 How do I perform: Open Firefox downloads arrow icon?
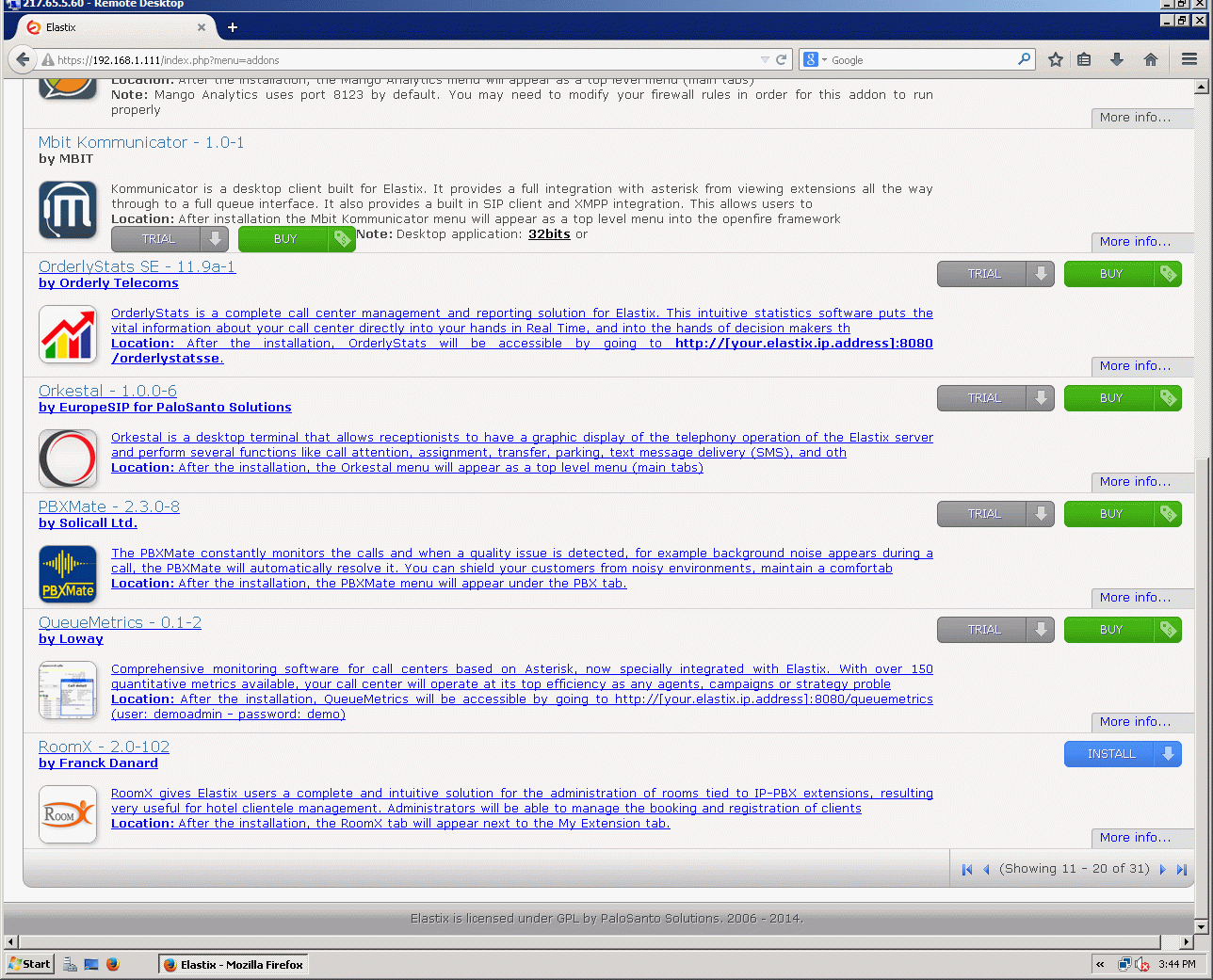point(1117,59)
